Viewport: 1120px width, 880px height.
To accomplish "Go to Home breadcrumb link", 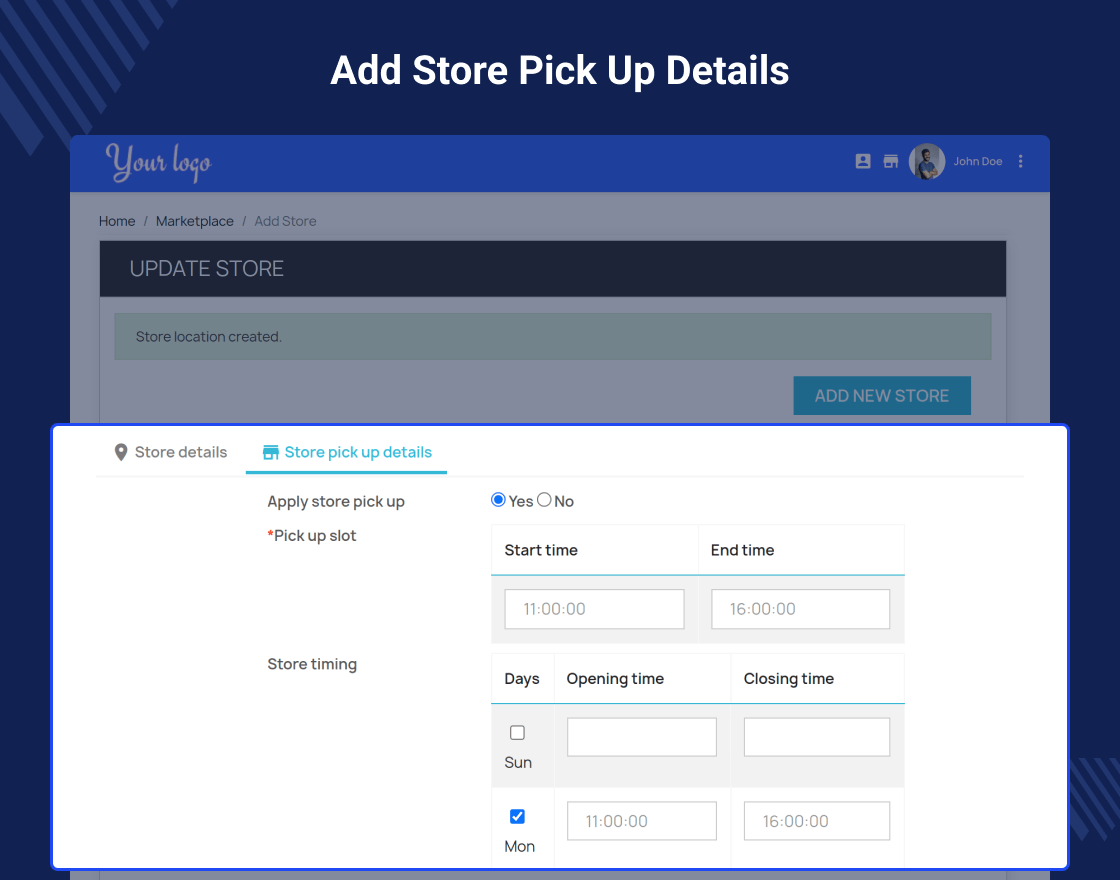I will click(117, 221).
